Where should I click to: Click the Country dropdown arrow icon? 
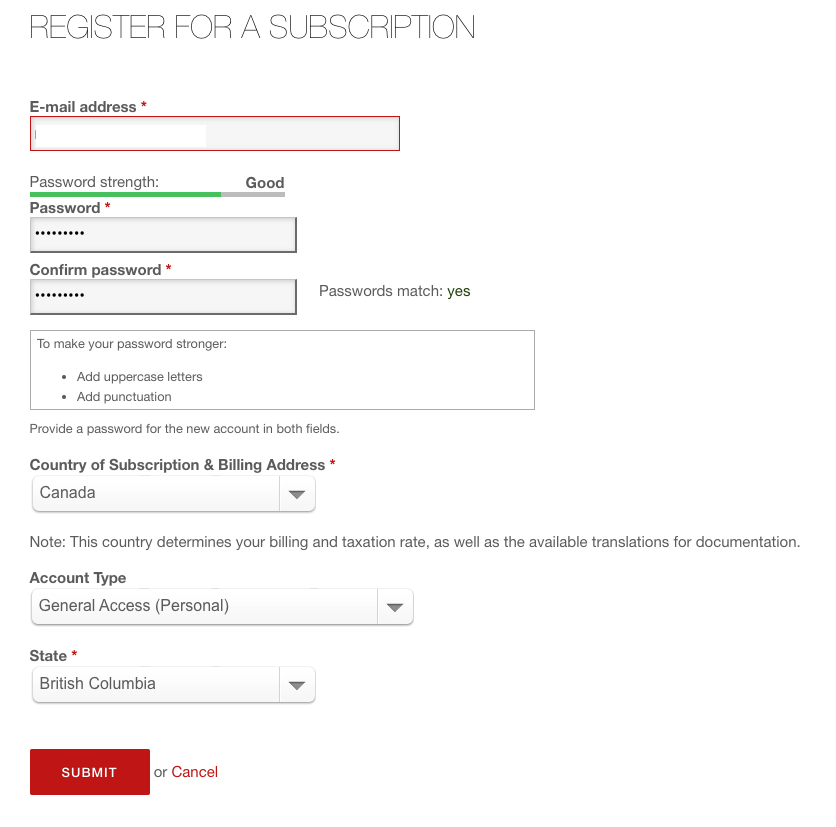[x=296, y=493]
